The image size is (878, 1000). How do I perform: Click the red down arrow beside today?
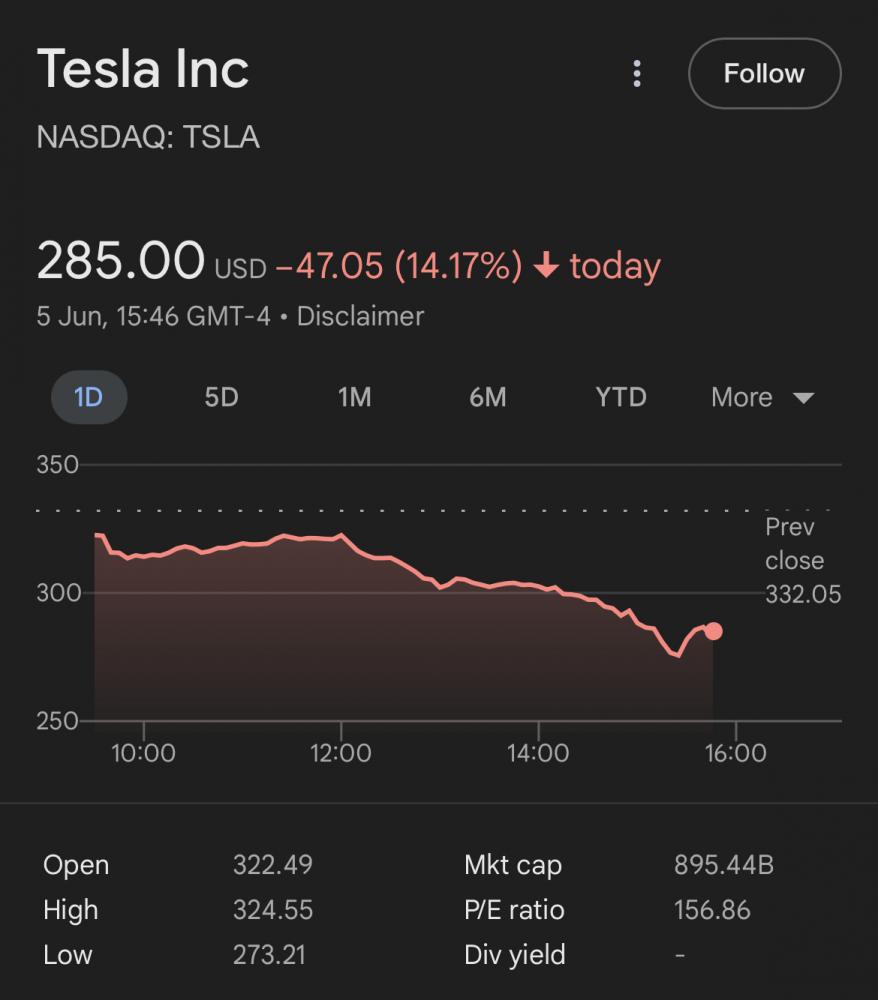(546, 267)
